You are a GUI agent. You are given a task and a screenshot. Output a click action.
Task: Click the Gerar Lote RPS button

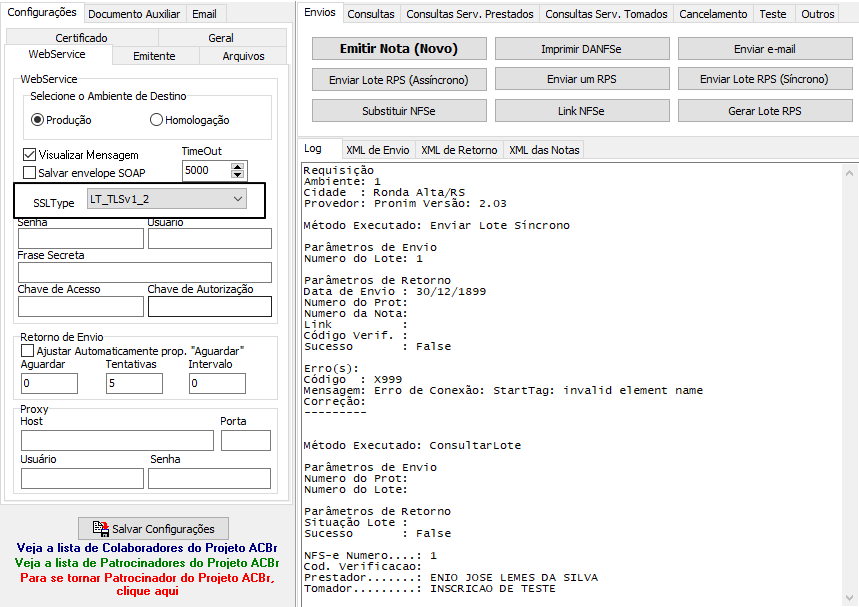pyautogui.click(x=765, y=111)
